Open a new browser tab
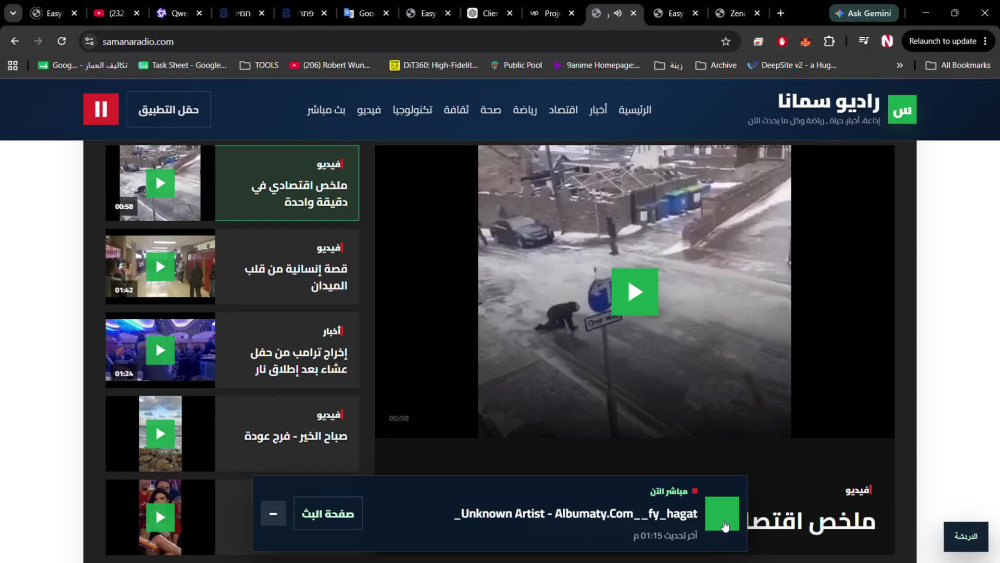The height and width of the screenshot is (563, 1000). [780, 13]
